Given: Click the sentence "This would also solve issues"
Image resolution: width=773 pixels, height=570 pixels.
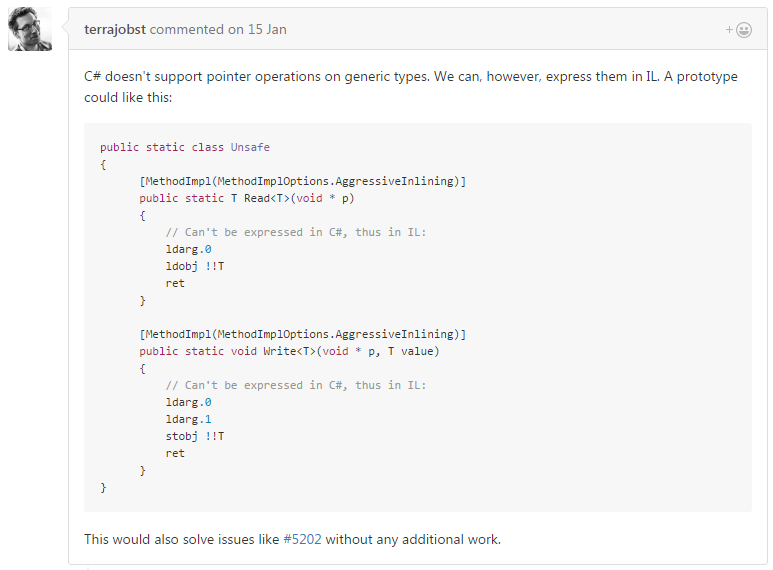Looking at the screenshot, I should 292,539.
